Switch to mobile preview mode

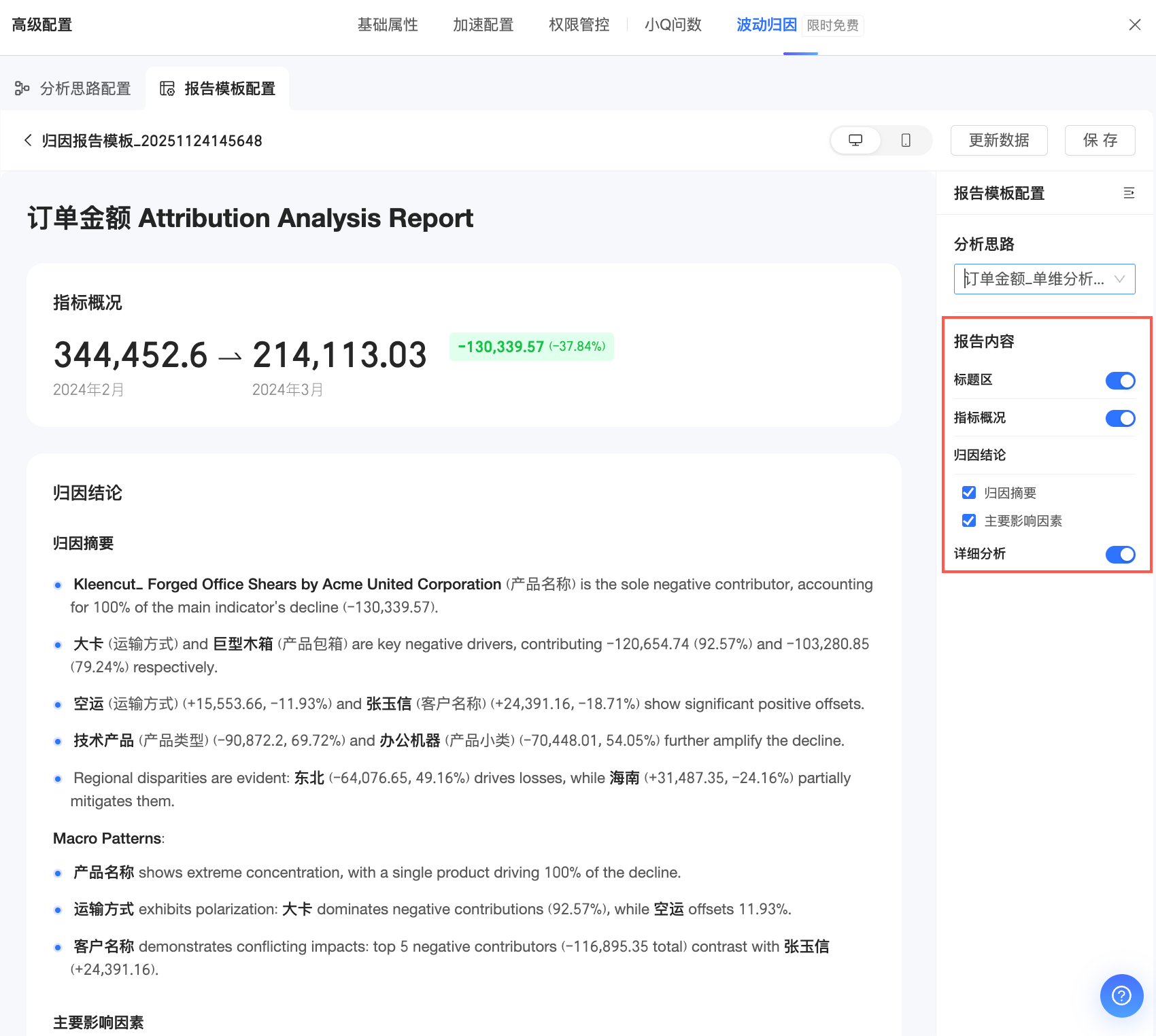click(x=906, y=141)
